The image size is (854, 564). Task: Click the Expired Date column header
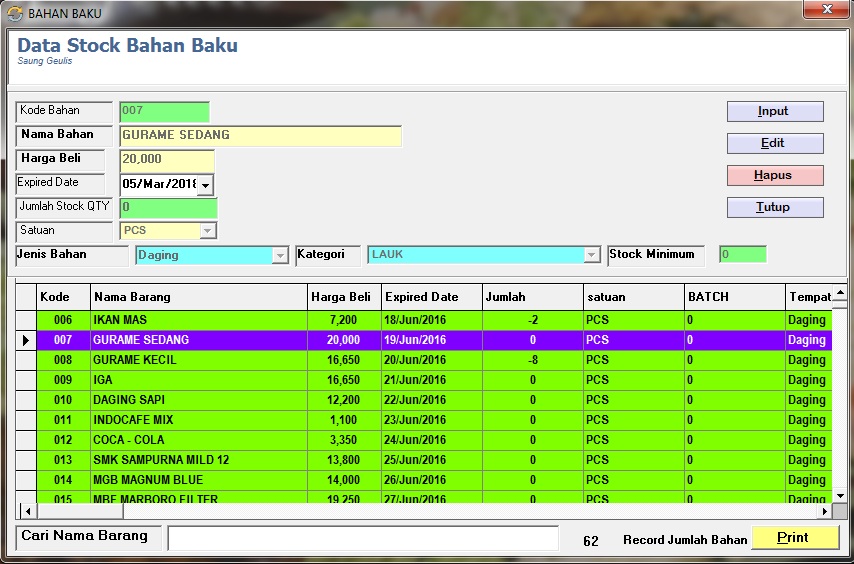click(432, 297)
